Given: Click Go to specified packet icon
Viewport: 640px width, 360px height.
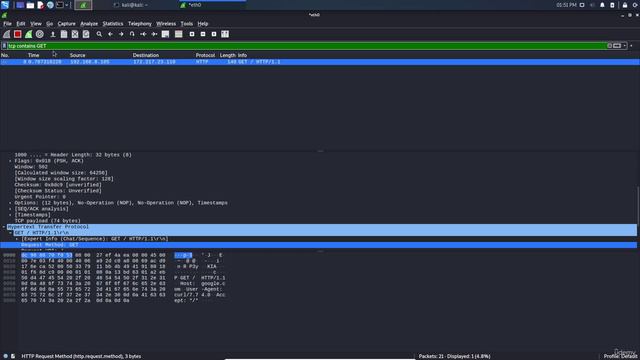Looking at the screenshot, I should point(132,34).
